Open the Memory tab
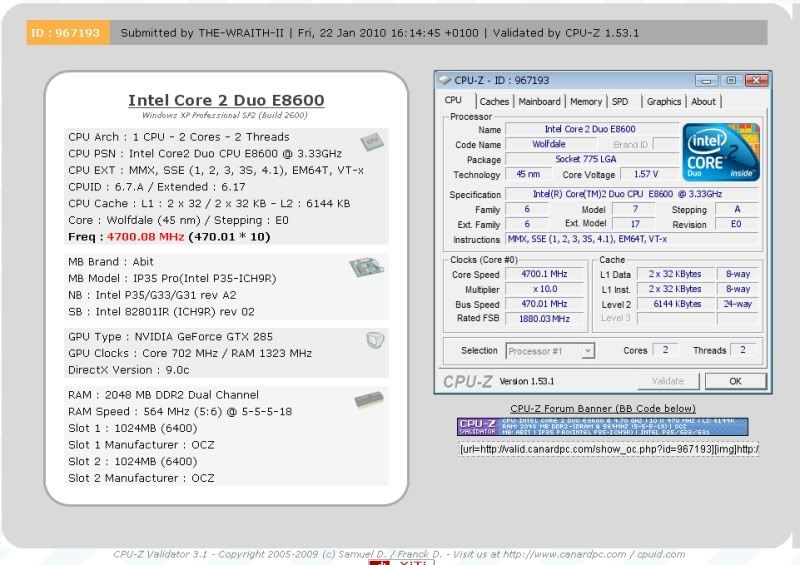The image size is (800, 565). click(x=586, y=102)
